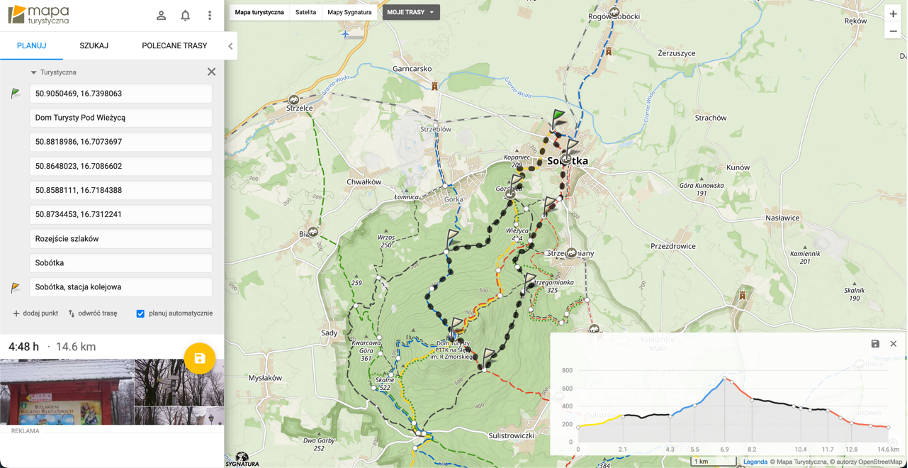Select the Satelita map layer

click(305, 12)
